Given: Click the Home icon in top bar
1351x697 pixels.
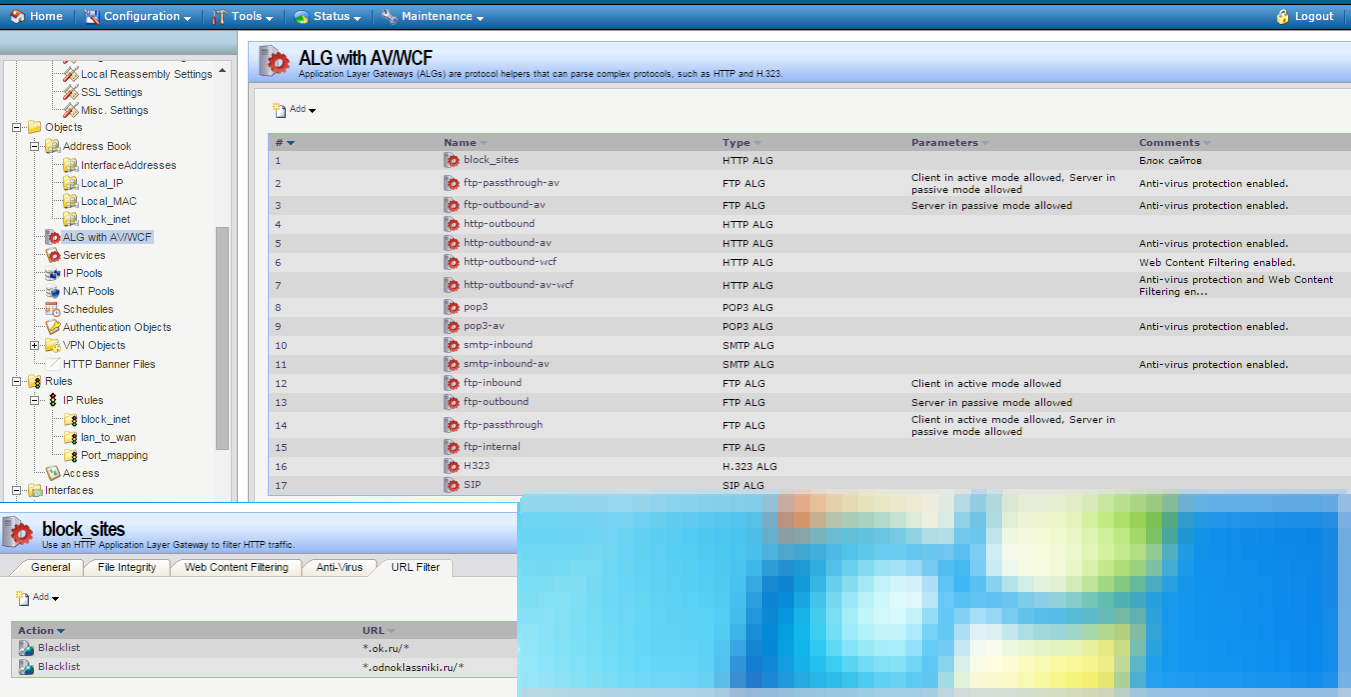Looking at the screenshot, I should pos(17,16).
